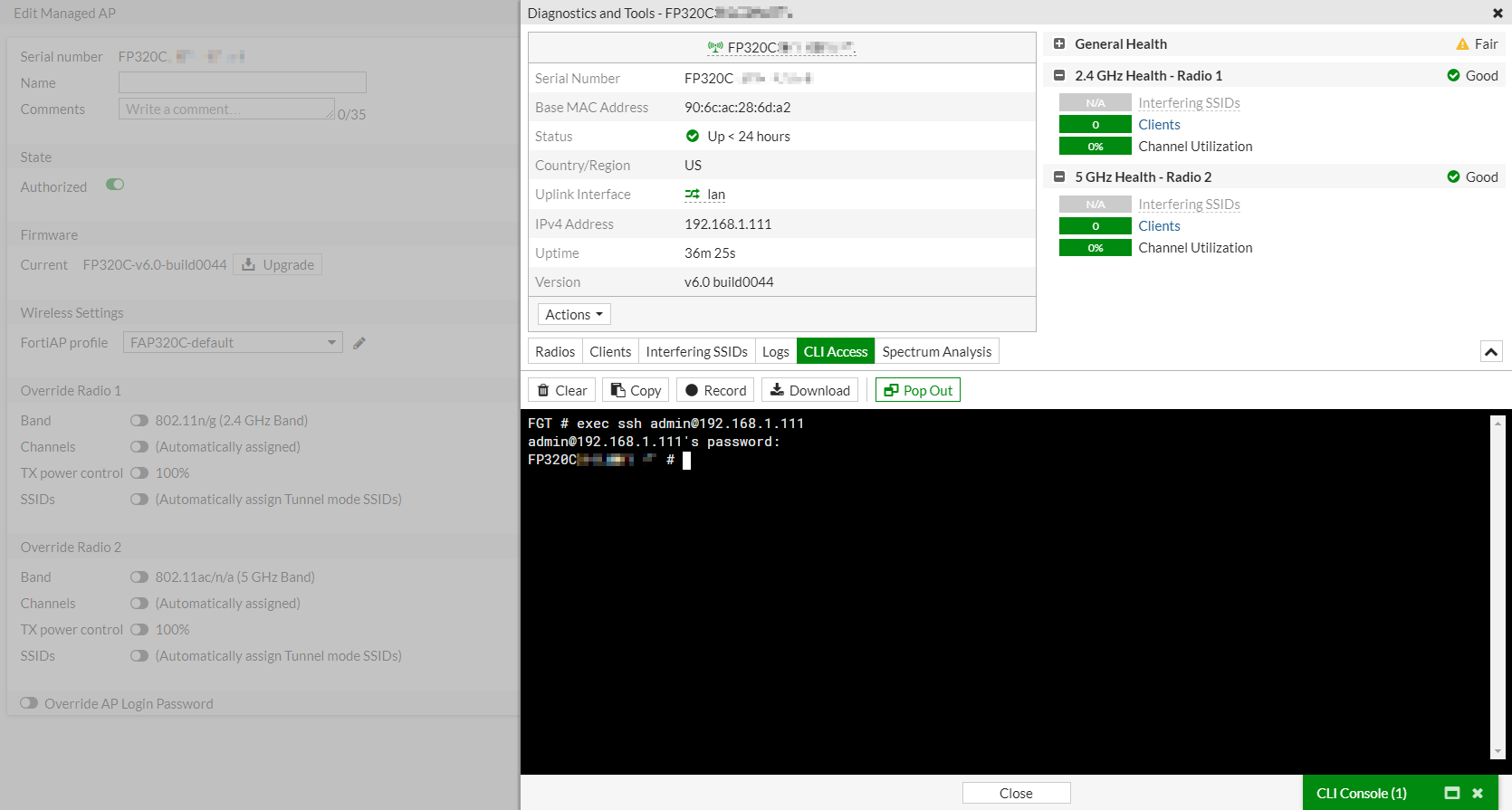Toggle Override Radio 2 TX power control
This screenshot has width=1512, height=810.
pyautogui.click(x=139, y=630)
